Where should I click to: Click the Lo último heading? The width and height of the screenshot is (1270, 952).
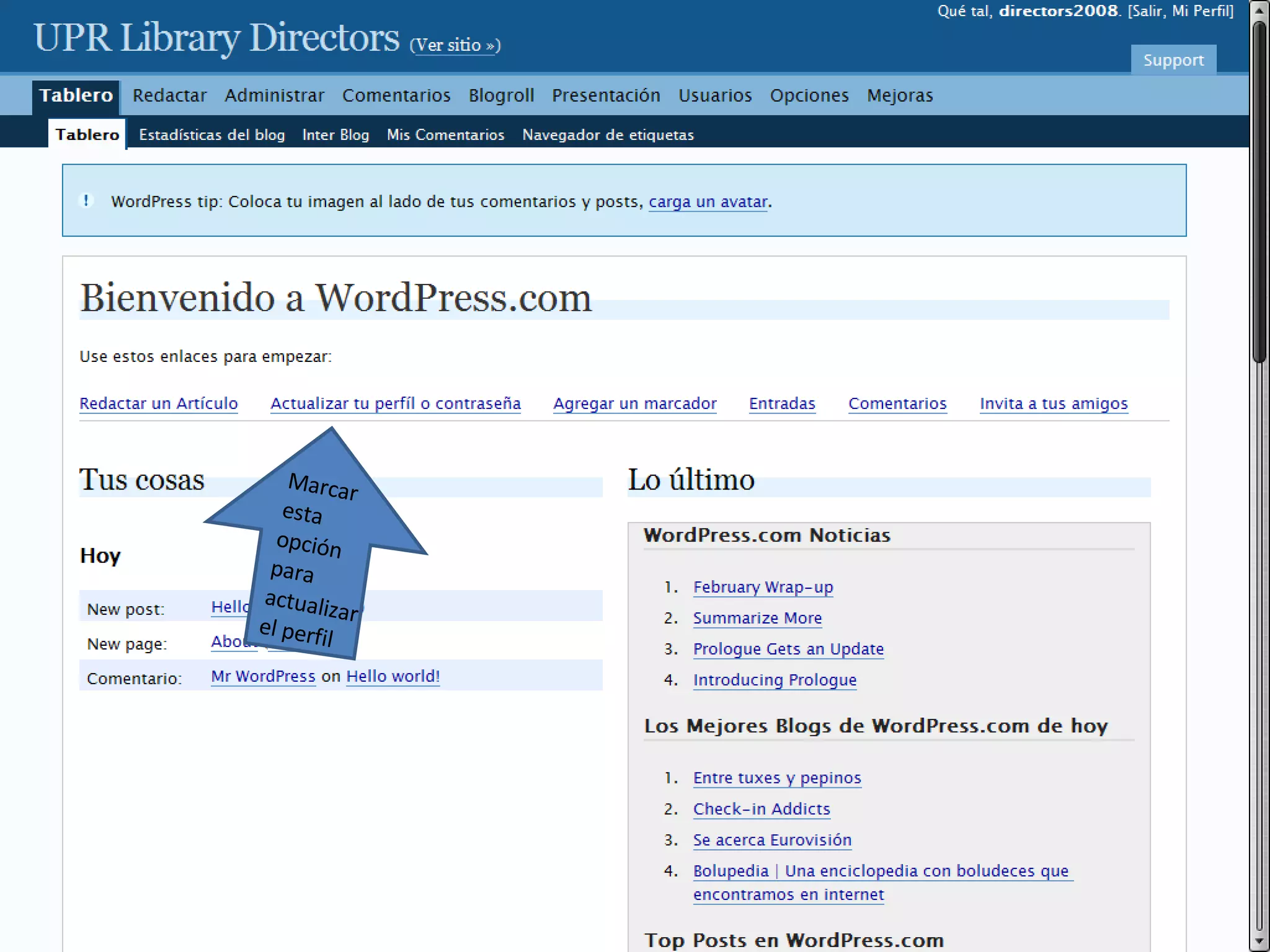point(691,480)
